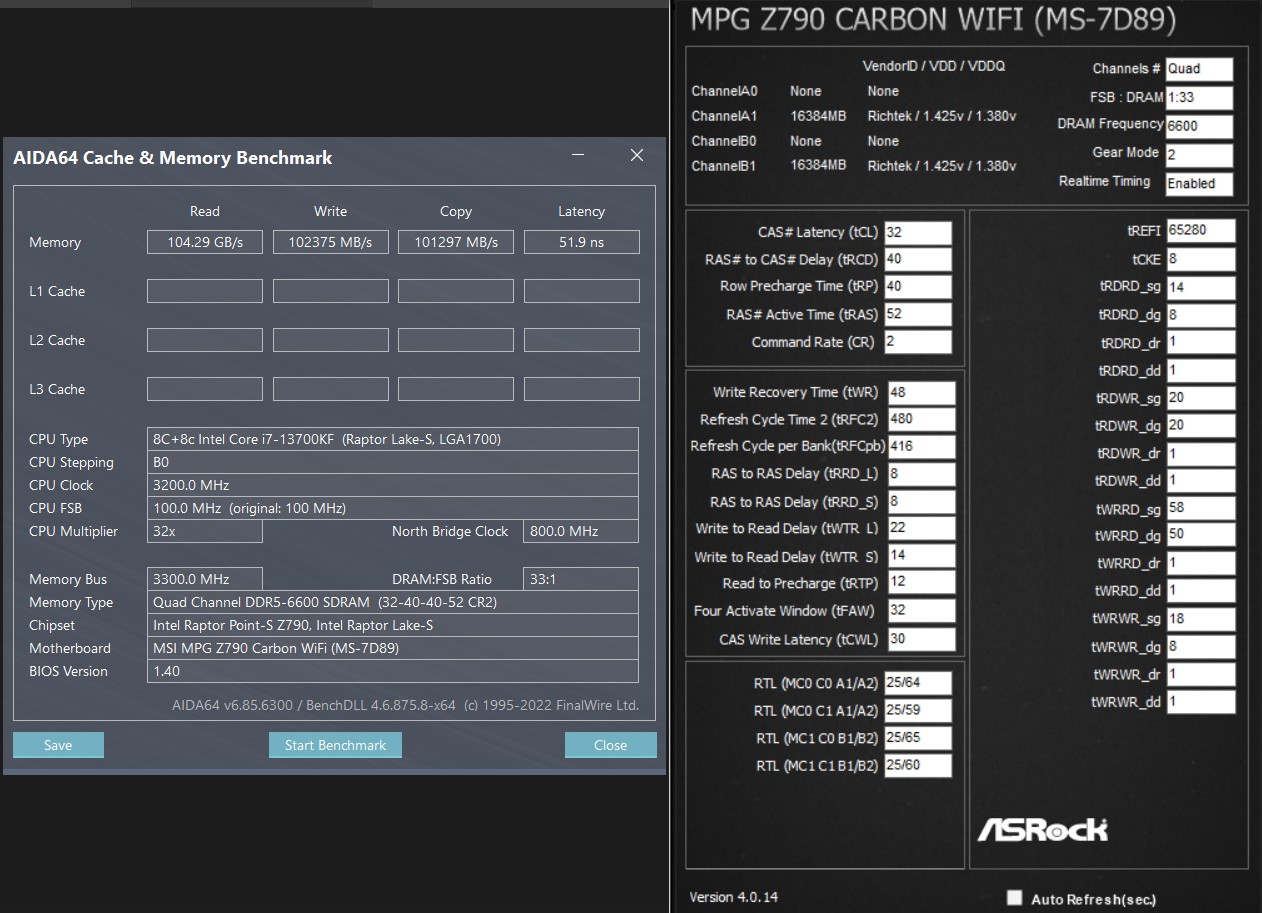The image size is (1262, 913).
Task: Click the RTL MC1 C0 value 25/65
Action: [918, 739]
